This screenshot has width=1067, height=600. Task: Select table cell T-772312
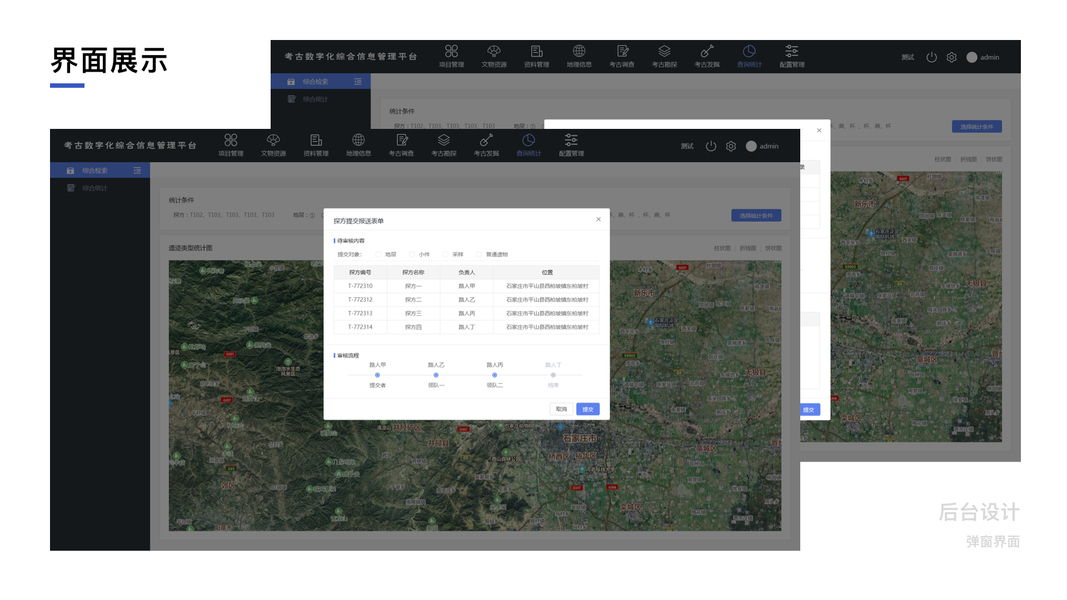[360, 300]
